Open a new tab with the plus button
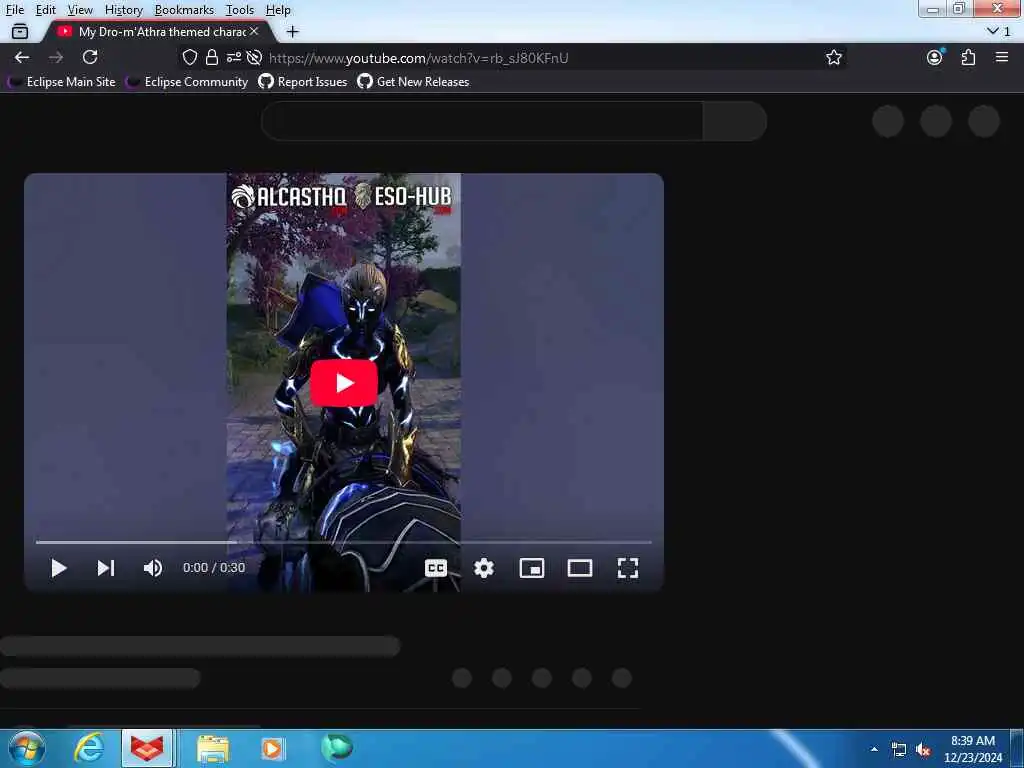Viewport: 1024px width, 768px height. (293, 31)
